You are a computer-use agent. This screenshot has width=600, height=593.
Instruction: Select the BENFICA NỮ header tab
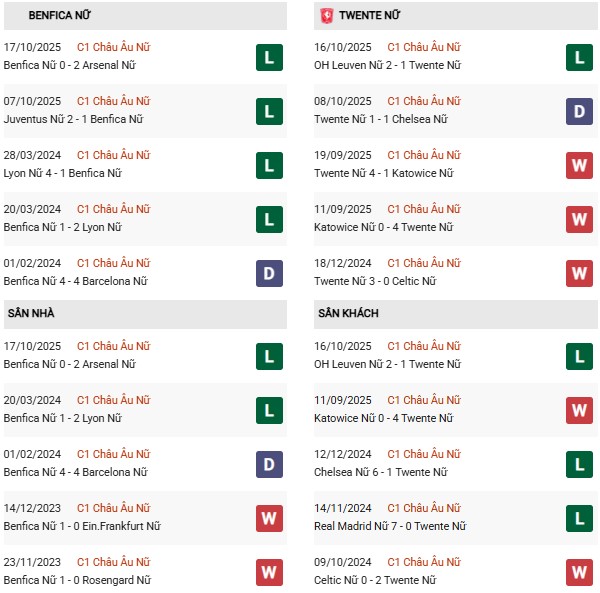point(62,16)
